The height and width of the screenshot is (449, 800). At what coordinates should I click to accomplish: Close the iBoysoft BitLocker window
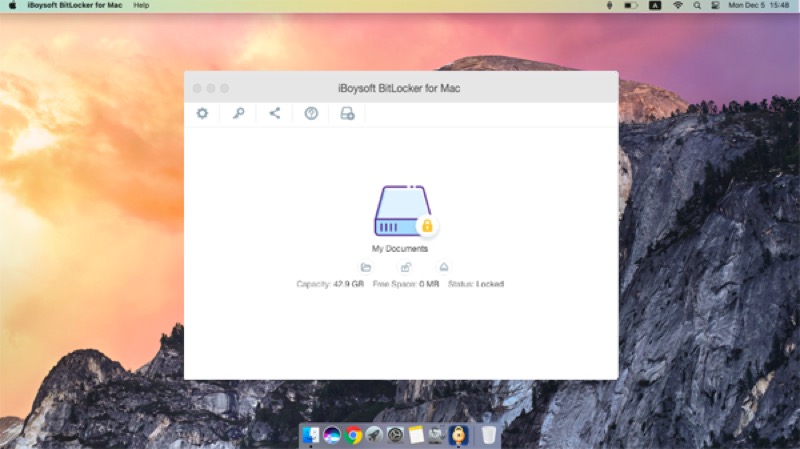pyautogui.click(x=197, y=88)
